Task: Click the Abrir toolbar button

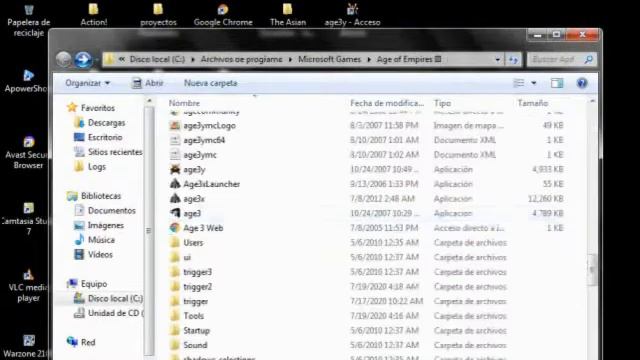Action: tap(148, 83)
